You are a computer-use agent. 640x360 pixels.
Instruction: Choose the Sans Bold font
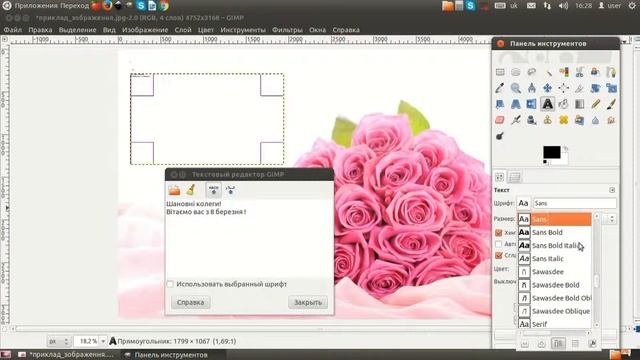[554, 232]
